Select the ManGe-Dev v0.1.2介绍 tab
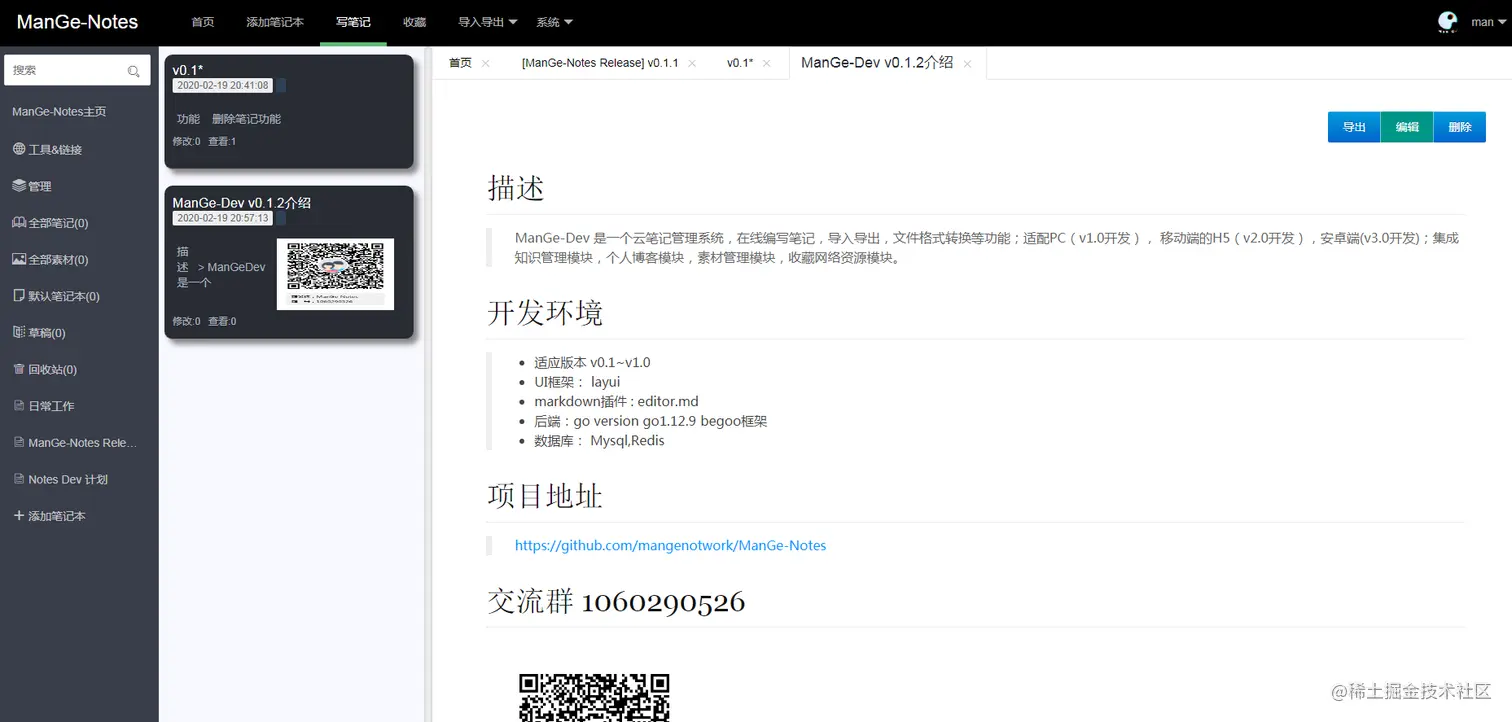1512x722 pixels. pos(877,62)
